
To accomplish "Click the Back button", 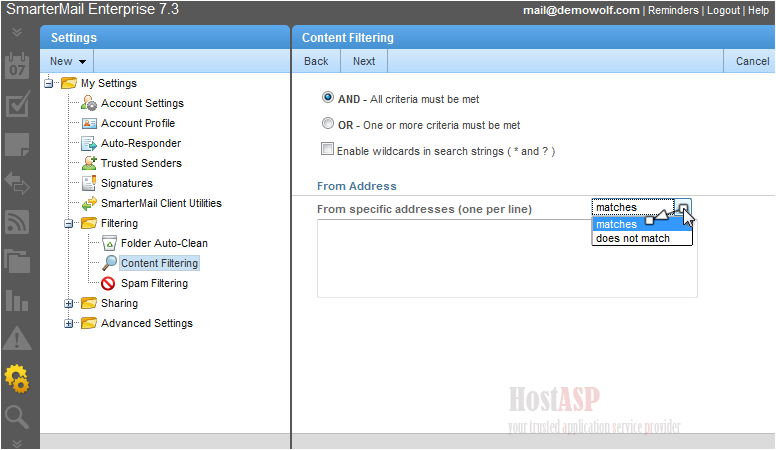I will [x=316, y=61].
